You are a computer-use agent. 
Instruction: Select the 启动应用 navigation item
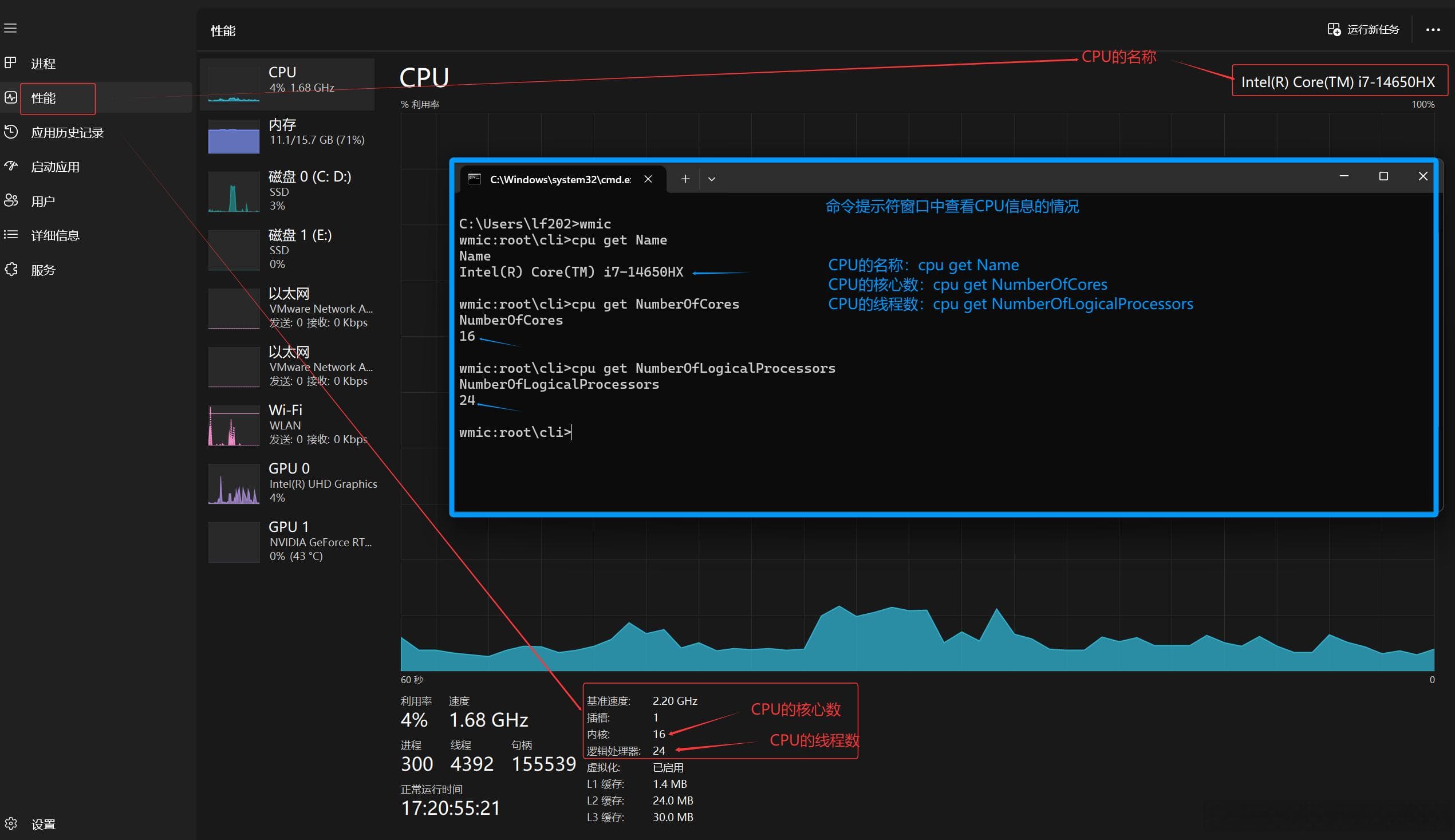pos(97,167)
